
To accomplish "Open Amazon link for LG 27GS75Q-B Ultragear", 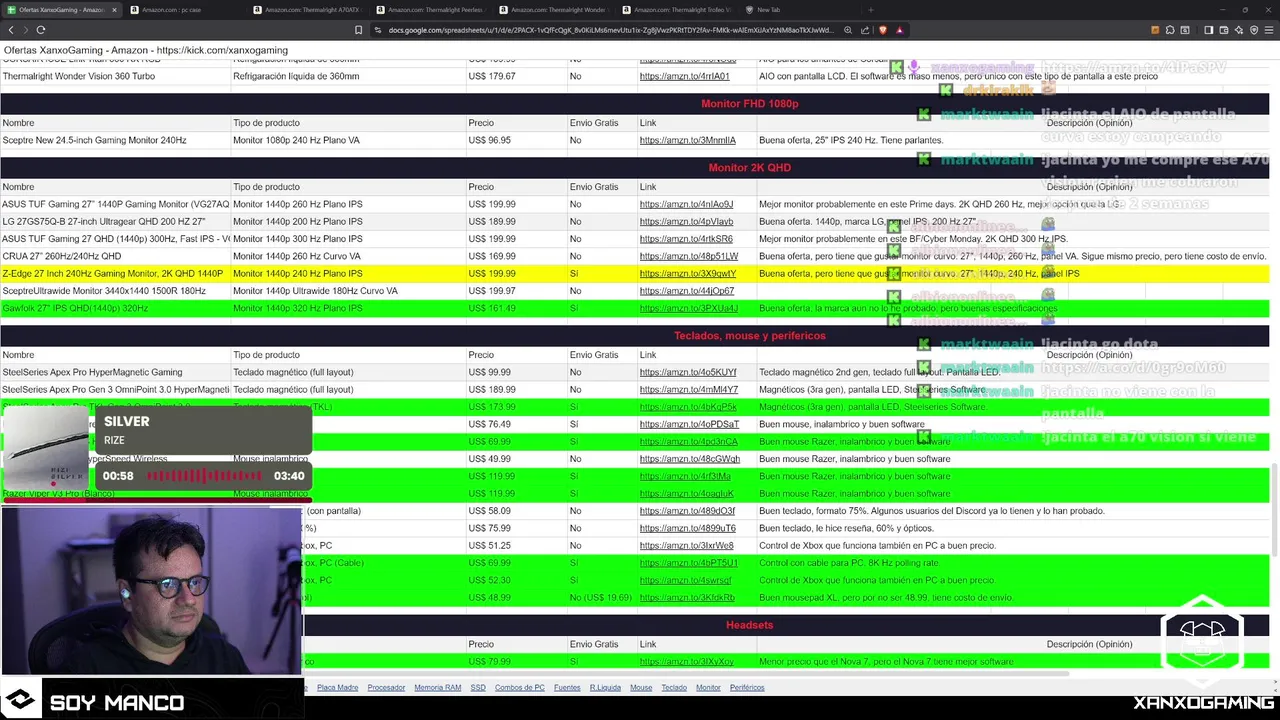I will click(x=686, y=222).
